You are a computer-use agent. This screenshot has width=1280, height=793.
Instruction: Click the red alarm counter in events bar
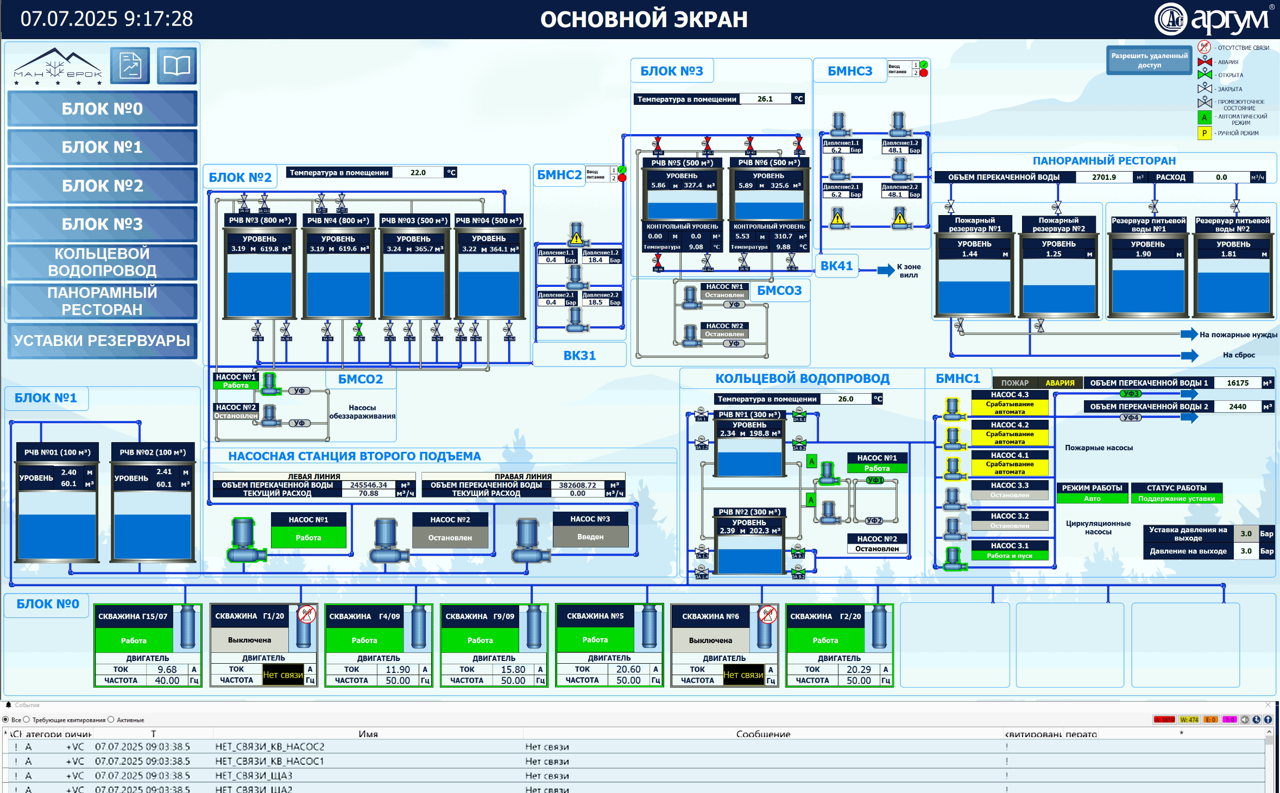point(1164,720)
